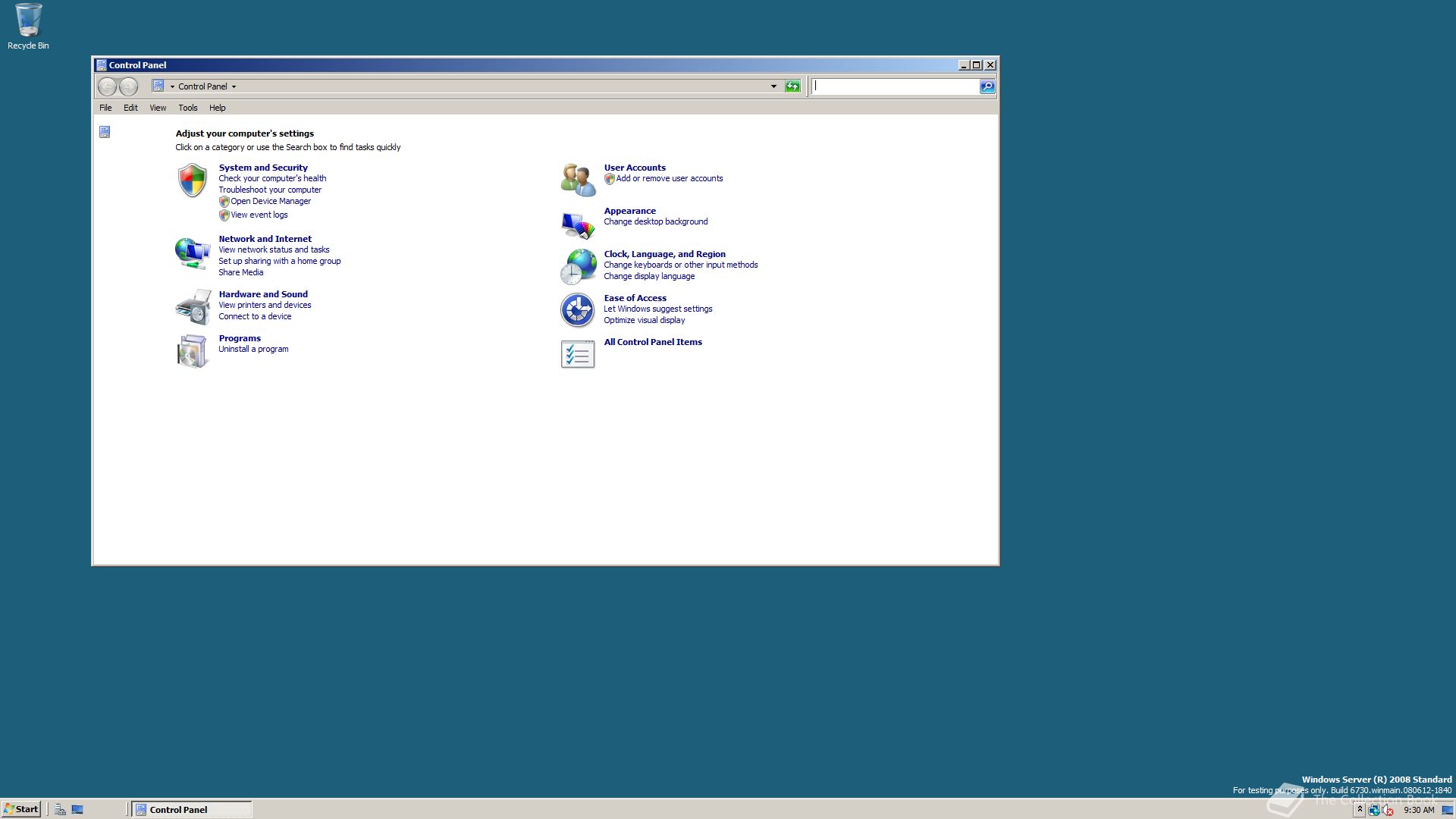The image size is (1456, 819).
Task: Expand the arrow before Control Panel breadcrumb
Action: (x=172, y=86)
